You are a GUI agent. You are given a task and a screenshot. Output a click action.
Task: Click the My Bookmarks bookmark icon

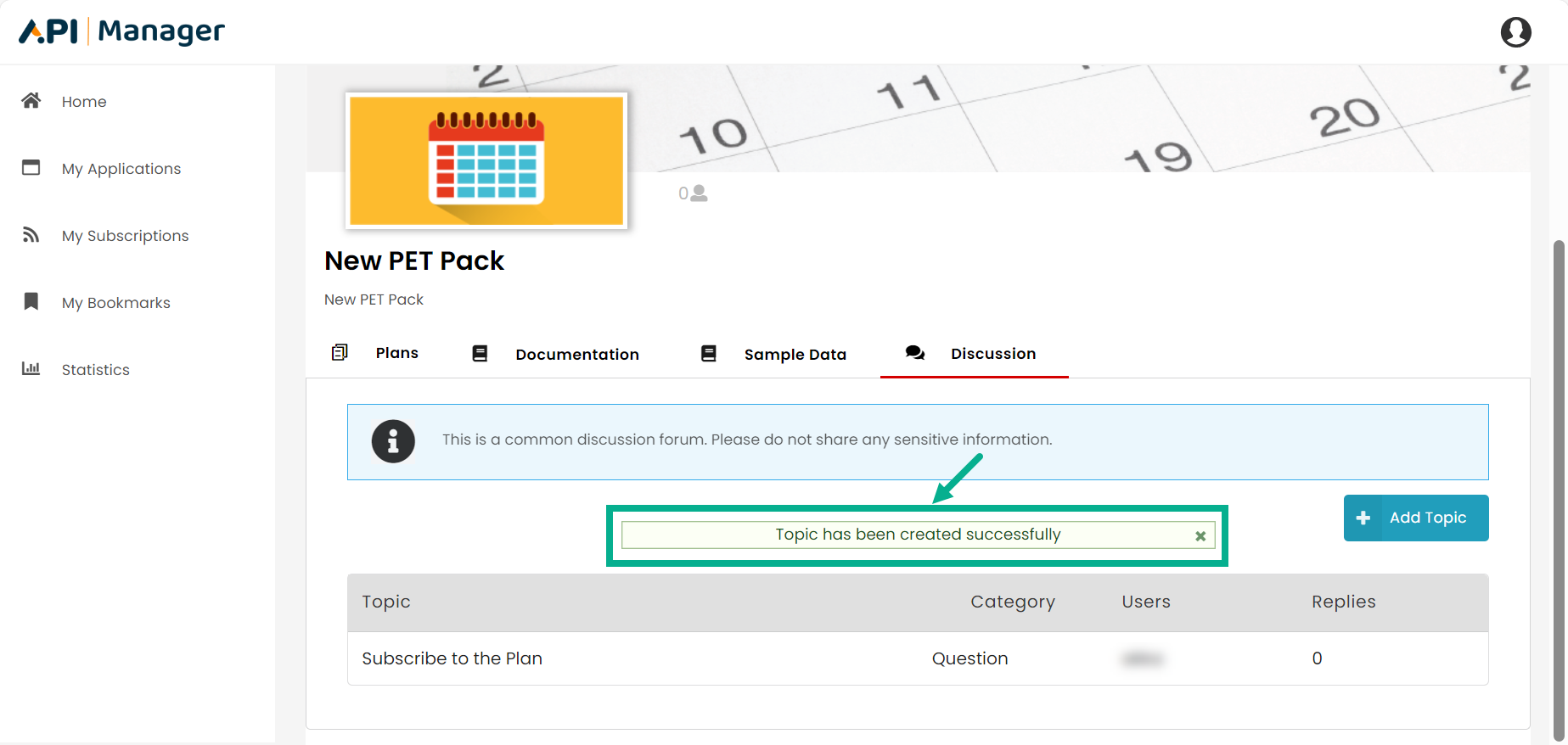[31, 302]
